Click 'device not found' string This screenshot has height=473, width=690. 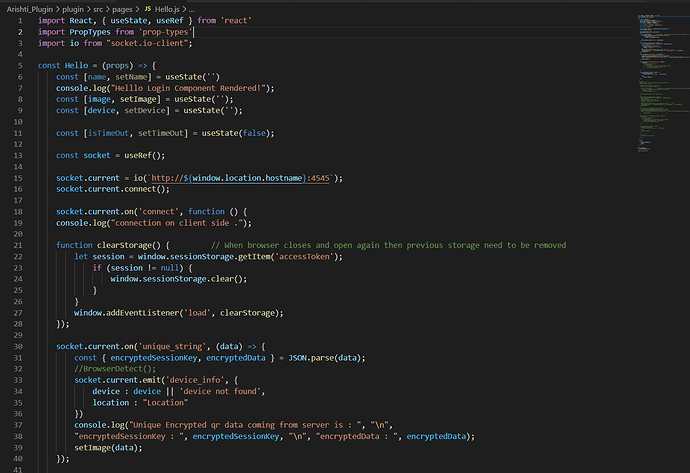(x=220, y=391)
